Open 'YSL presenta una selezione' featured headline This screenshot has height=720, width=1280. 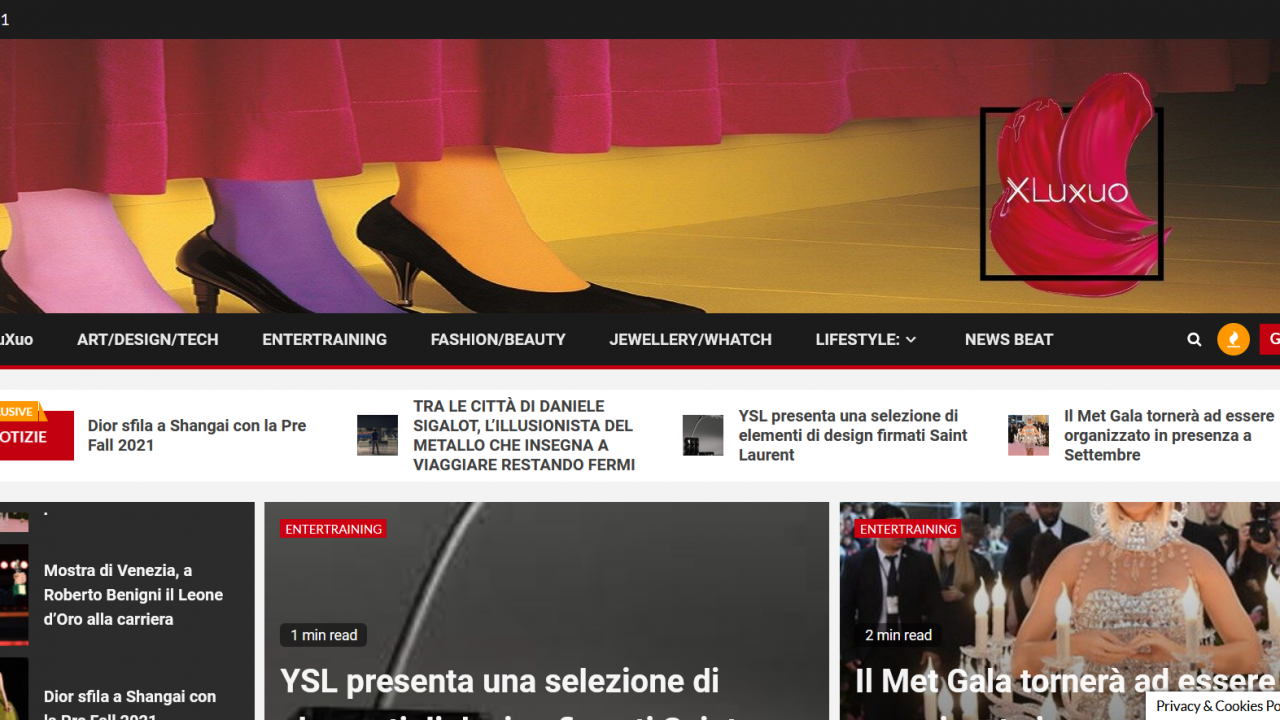click(x=499, y=682)
